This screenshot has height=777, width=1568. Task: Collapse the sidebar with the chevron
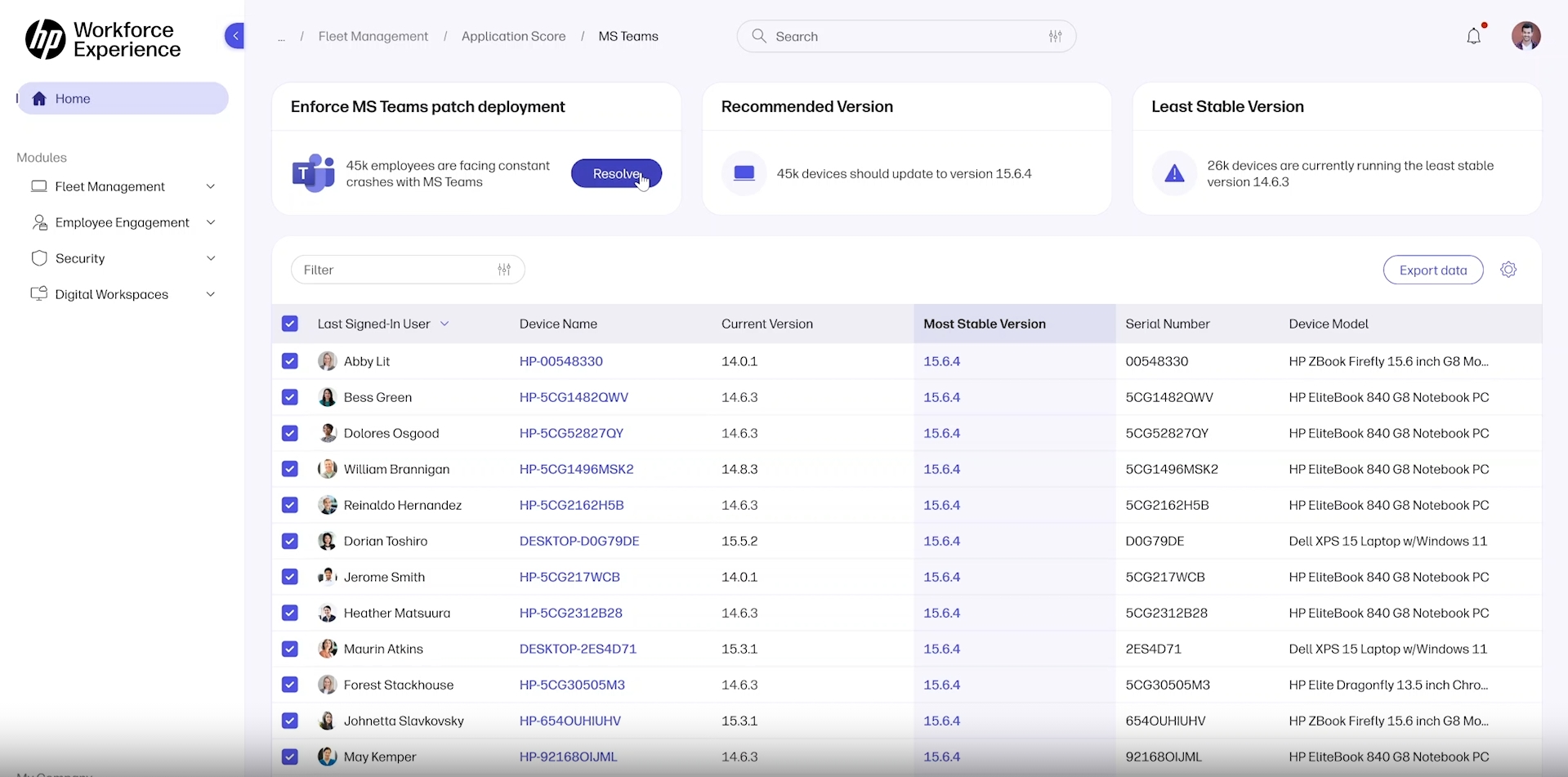(235, 36)
